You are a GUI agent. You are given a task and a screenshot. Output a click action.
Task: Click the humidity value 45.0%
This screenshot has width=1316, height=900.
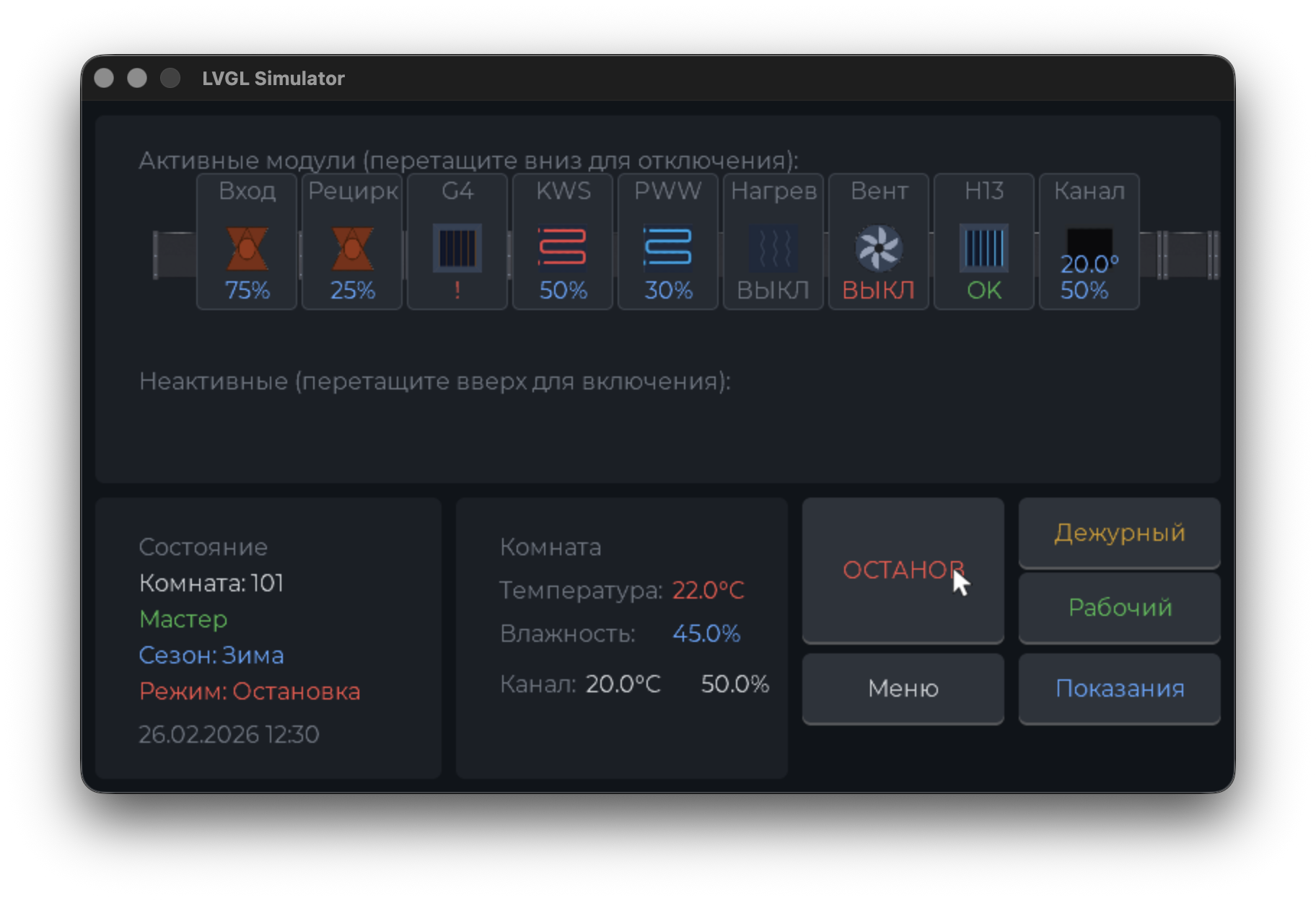[x=706, y=634]
